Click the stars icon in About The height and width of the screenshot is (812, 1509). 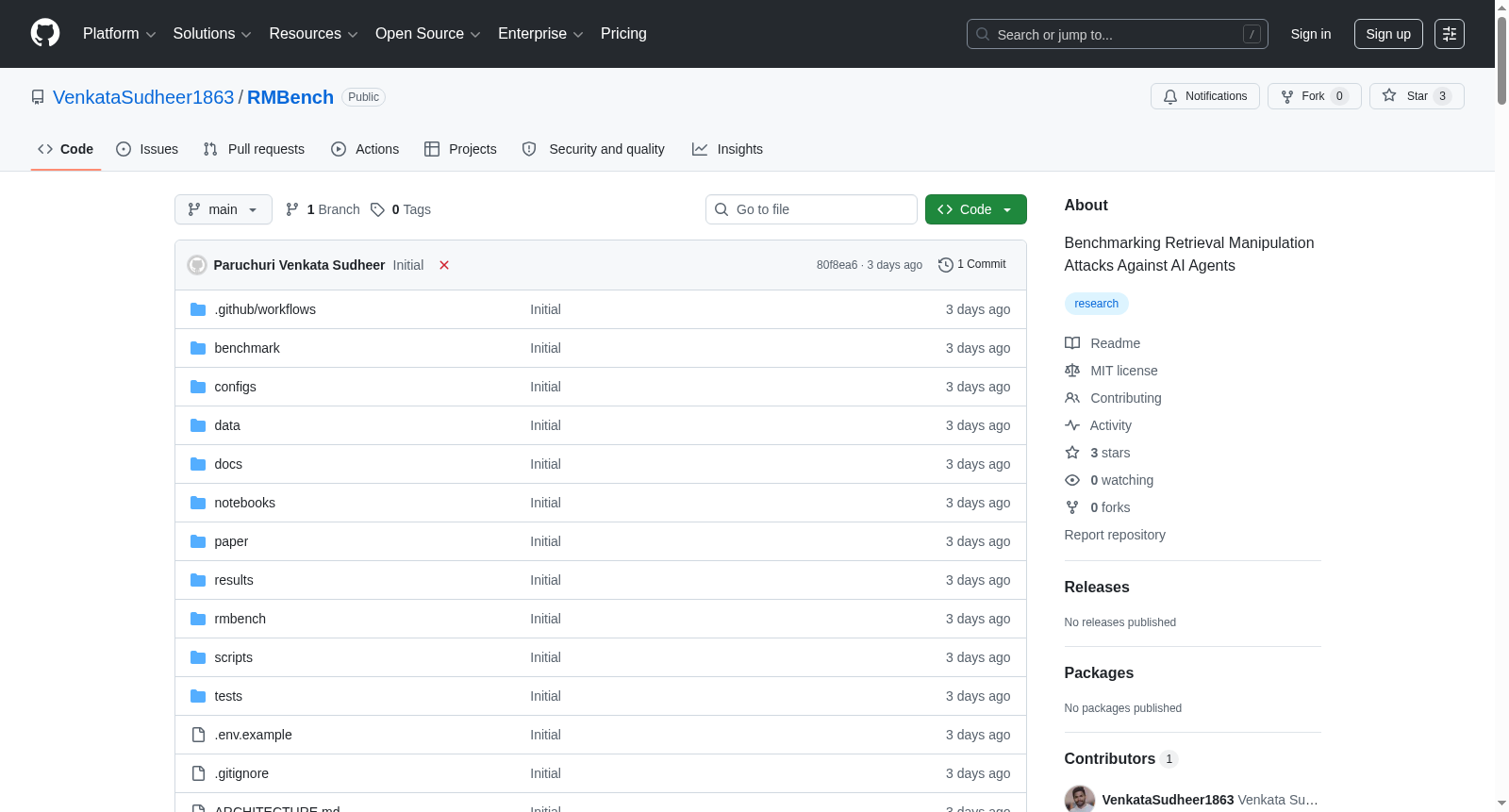pyautogui.click(x=1072, y=453)
